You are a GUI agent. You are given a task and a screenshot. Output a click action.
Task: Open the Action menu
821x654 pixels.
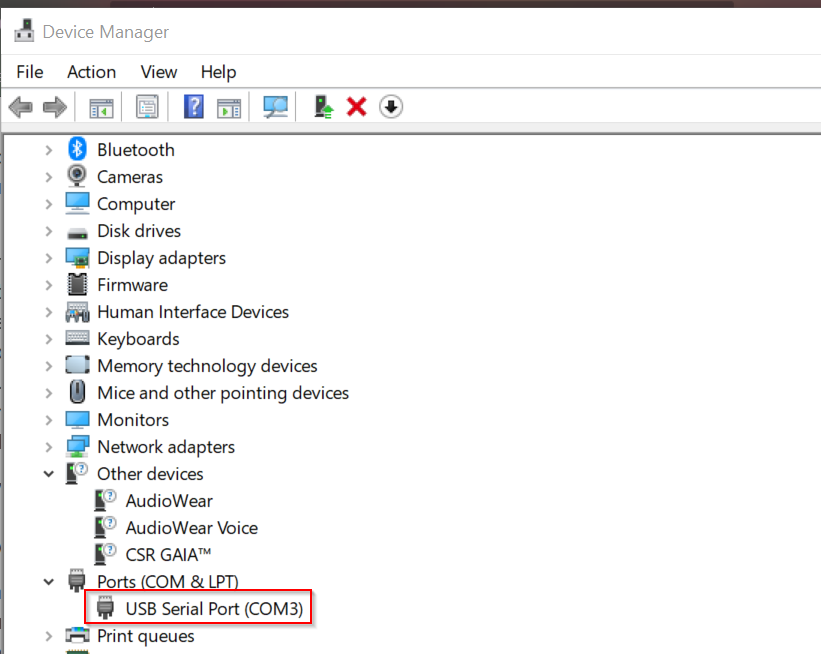tap(91, 72)
